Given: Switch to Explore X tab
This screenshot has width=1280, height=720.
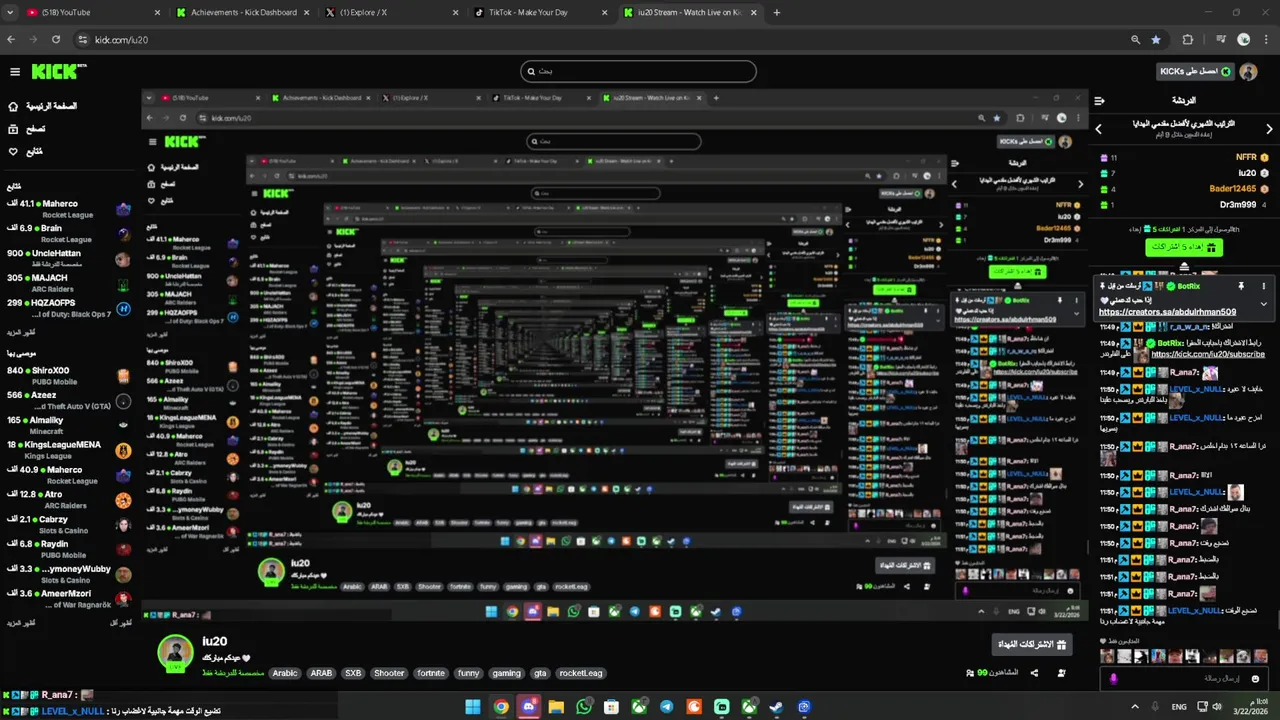Looking at the screenshot, I should 390,12.
